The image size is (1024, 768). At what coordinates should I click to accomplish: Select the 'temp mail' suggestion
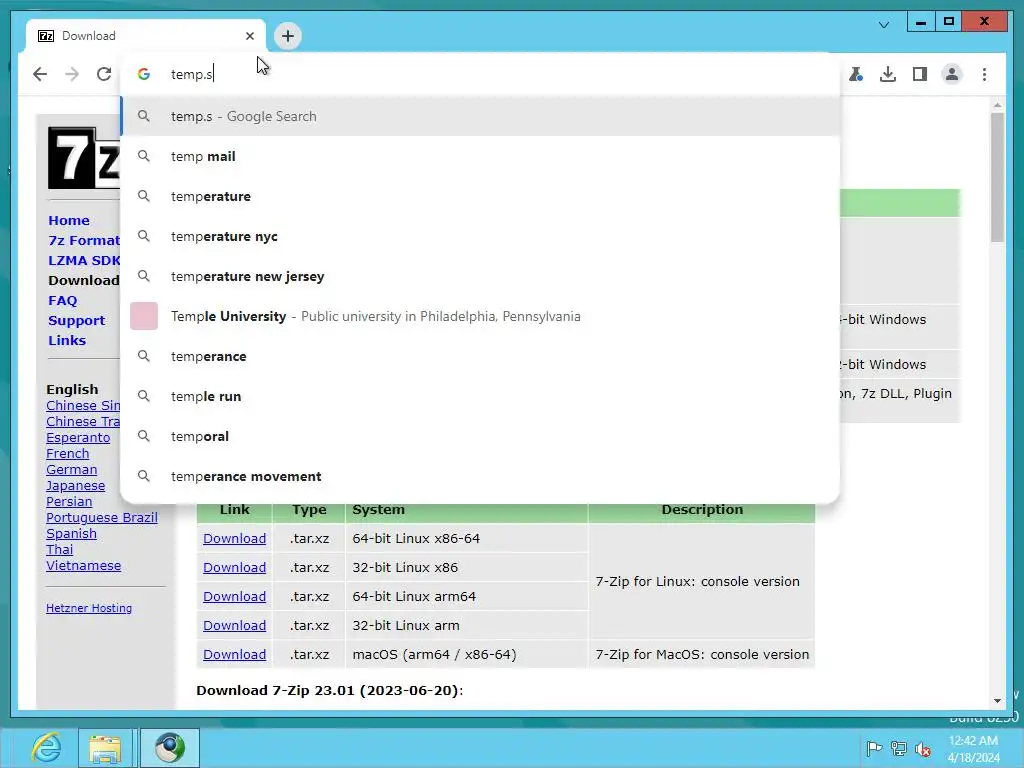[480, 156]
